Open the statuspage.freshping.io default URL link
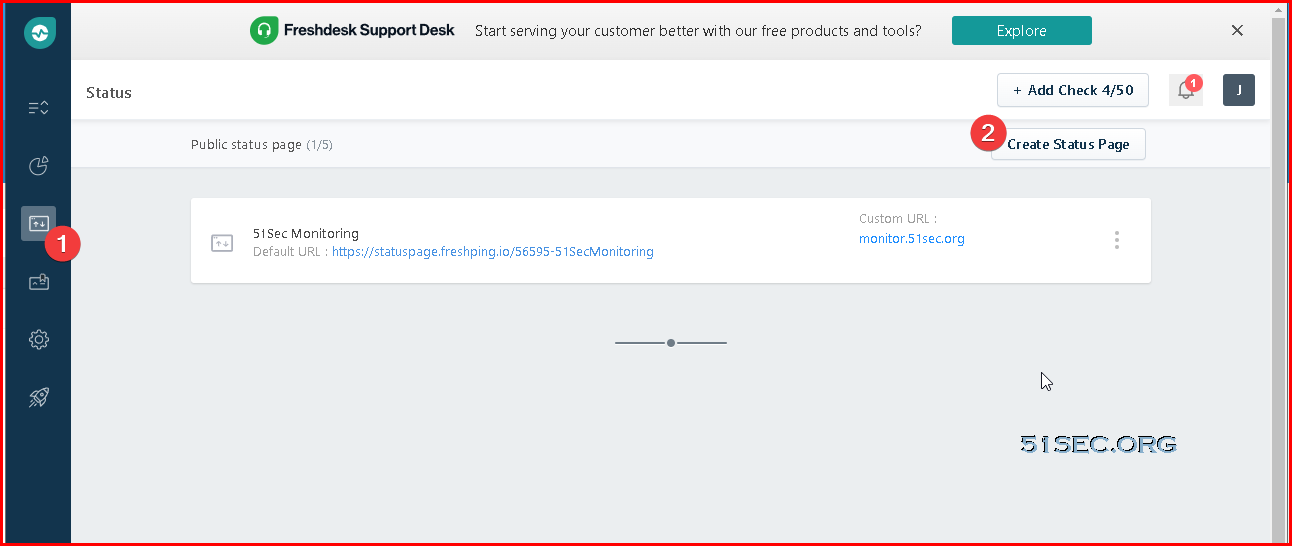This screenshot has width=1292, height=546. pos(493,252)
